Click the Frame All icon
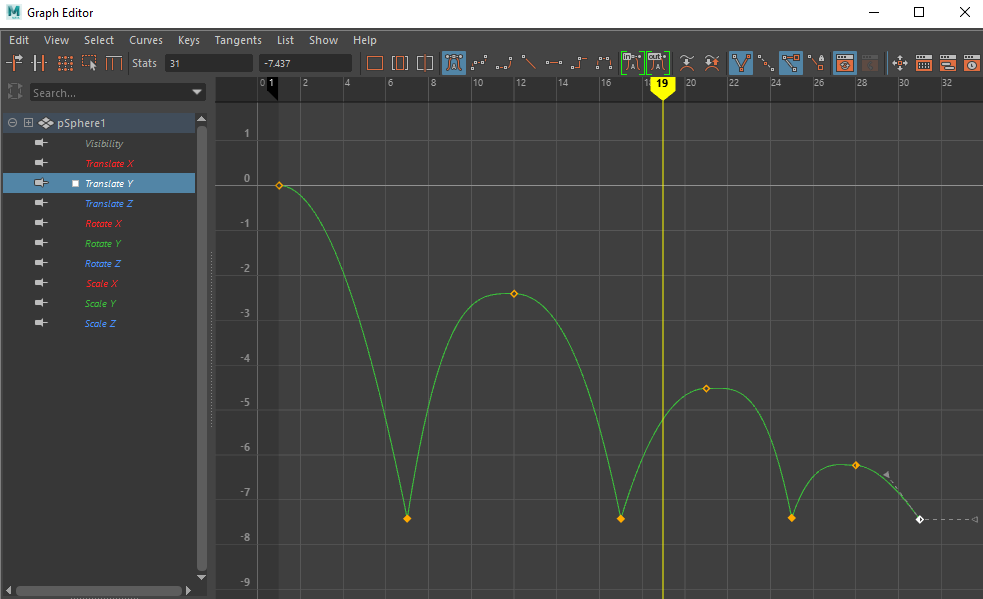This screenshot has width=983, height=599. (375, 63)
